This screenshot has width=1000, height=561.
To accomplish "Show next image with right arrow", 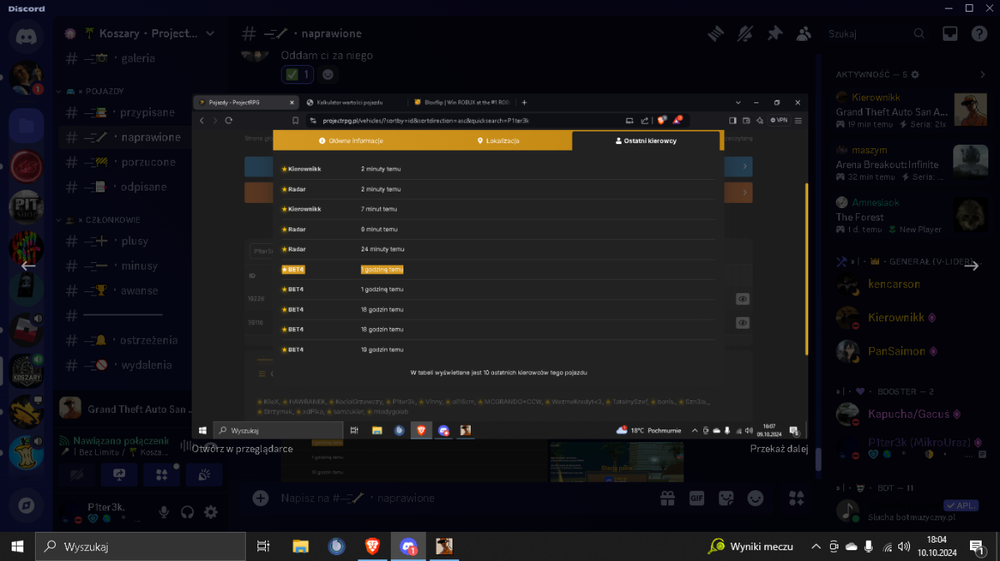I will [971, 266].
